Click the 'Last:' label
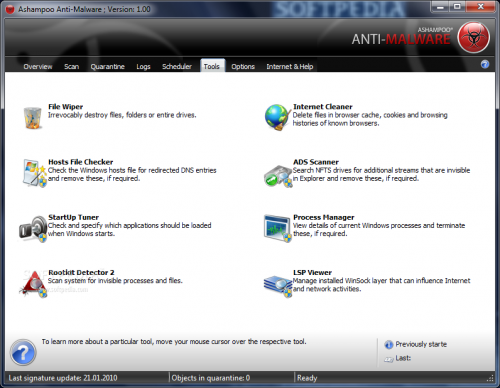The height and width of the screenshot is (388, 500). 403,358
